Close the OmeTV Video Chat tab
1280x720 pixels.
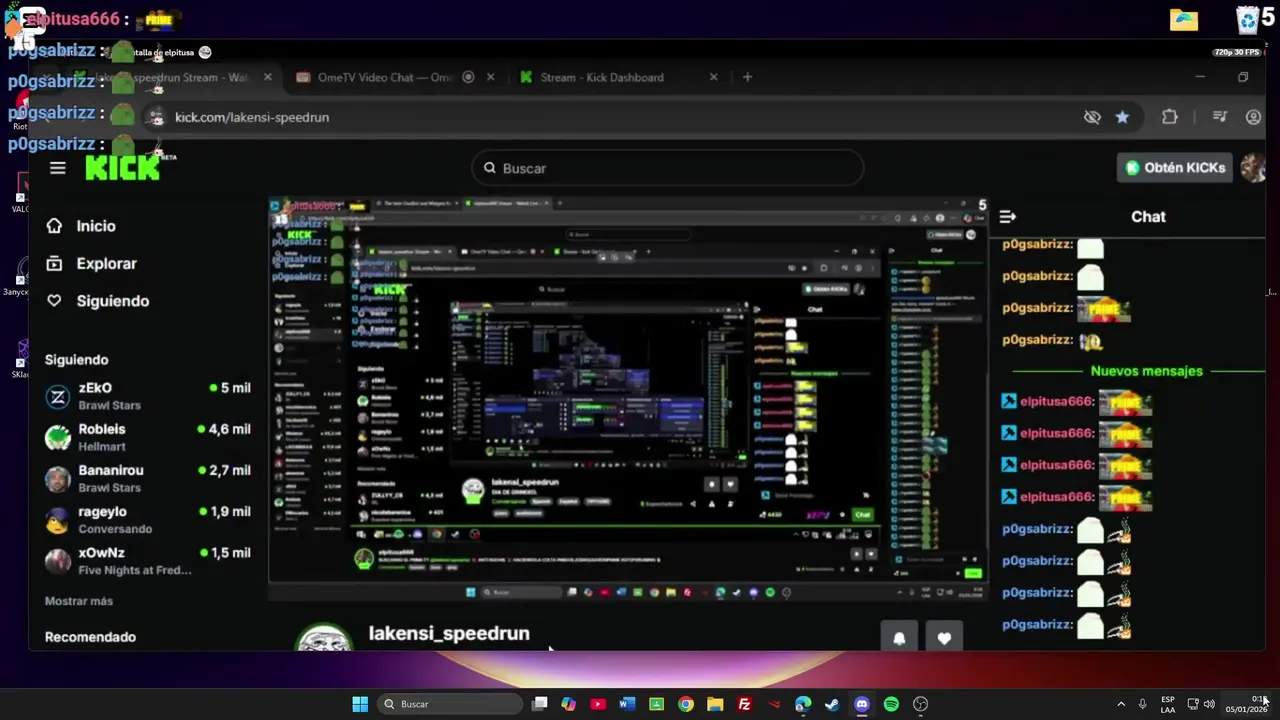tap(491, 77)
